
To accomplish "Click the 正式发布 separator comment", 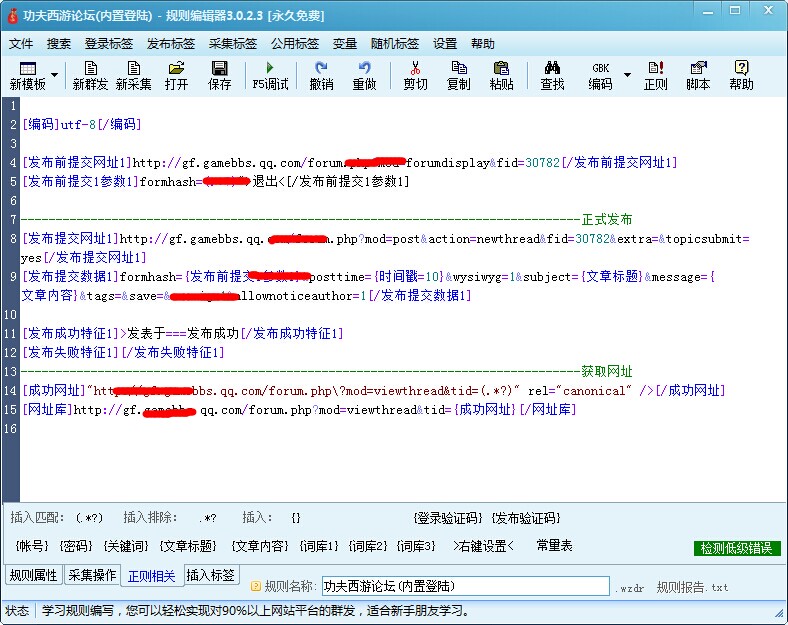I will (607, 220).
